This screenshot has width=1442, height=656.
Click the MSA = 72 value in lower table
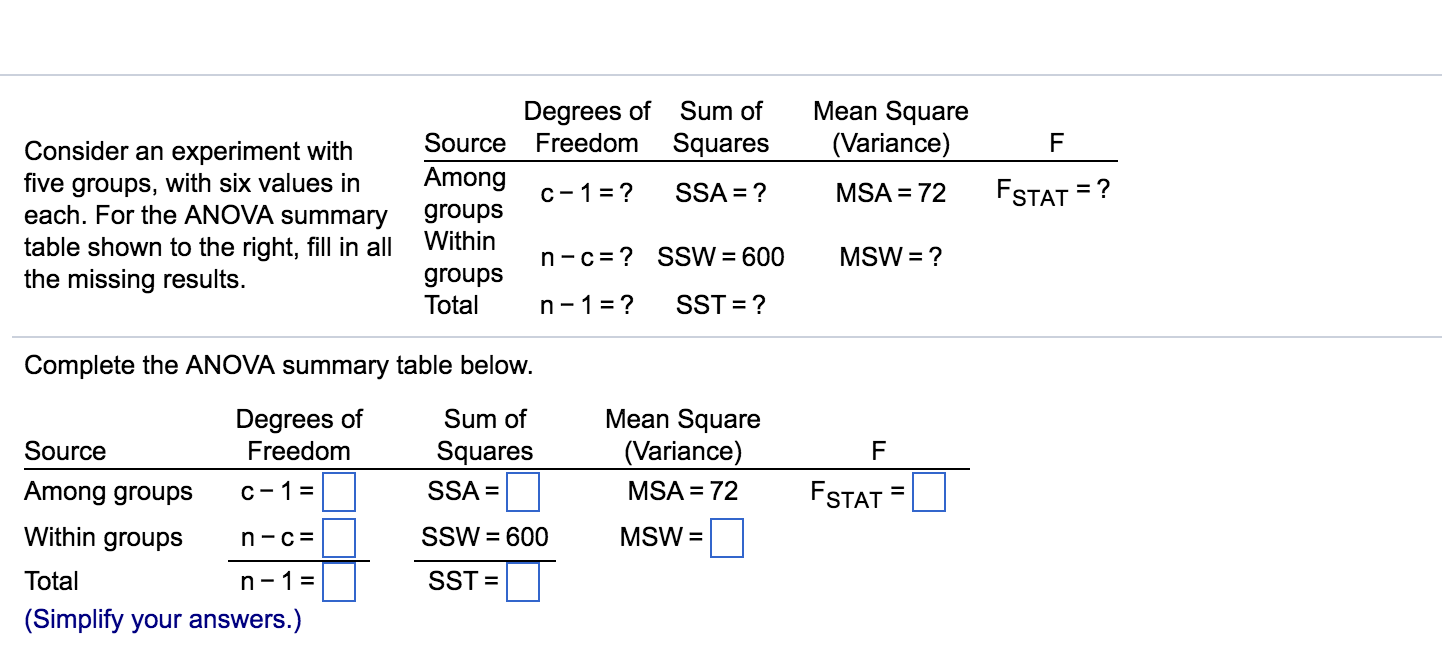pos(681,490)
